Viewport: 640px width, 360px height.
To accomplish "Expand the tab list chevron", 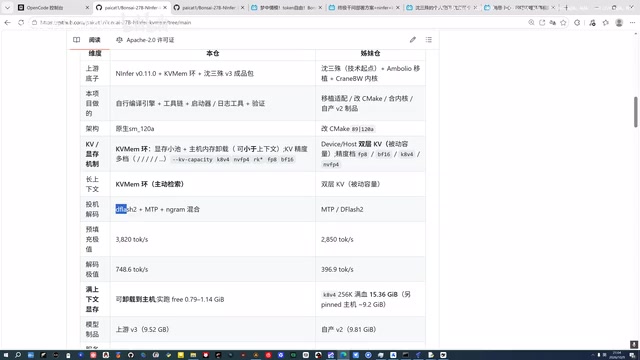I will [x=7, y=7].
